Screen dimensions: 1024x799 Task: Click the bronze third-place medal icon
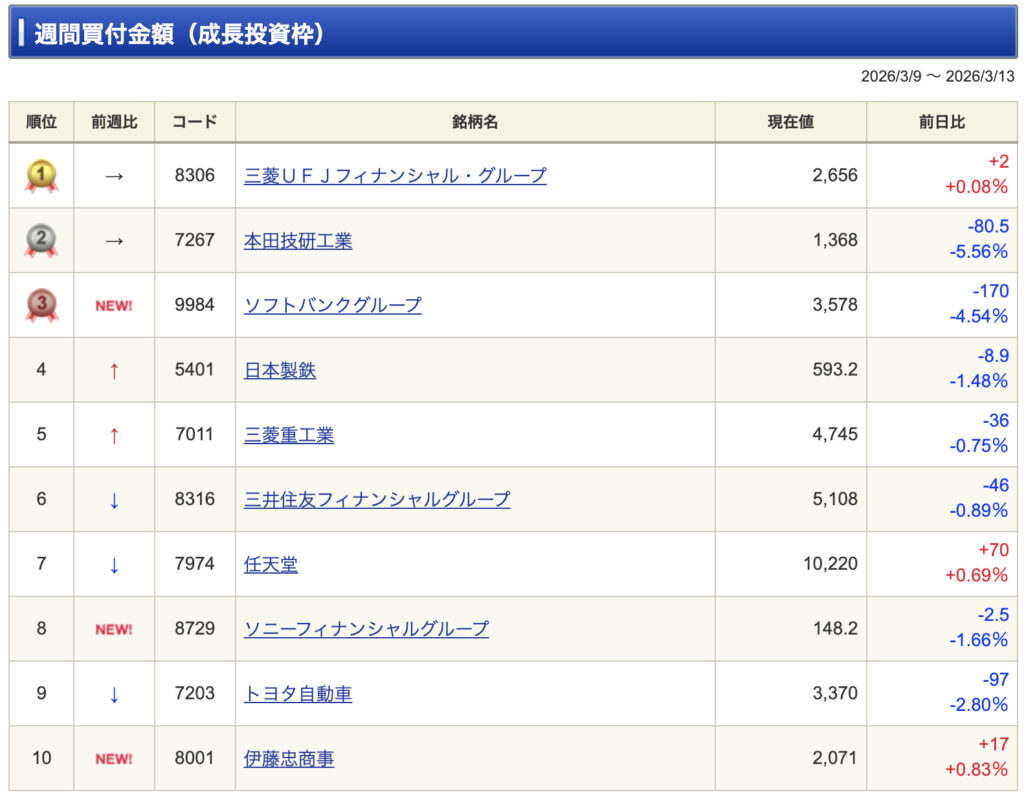[x=41, y=305]
